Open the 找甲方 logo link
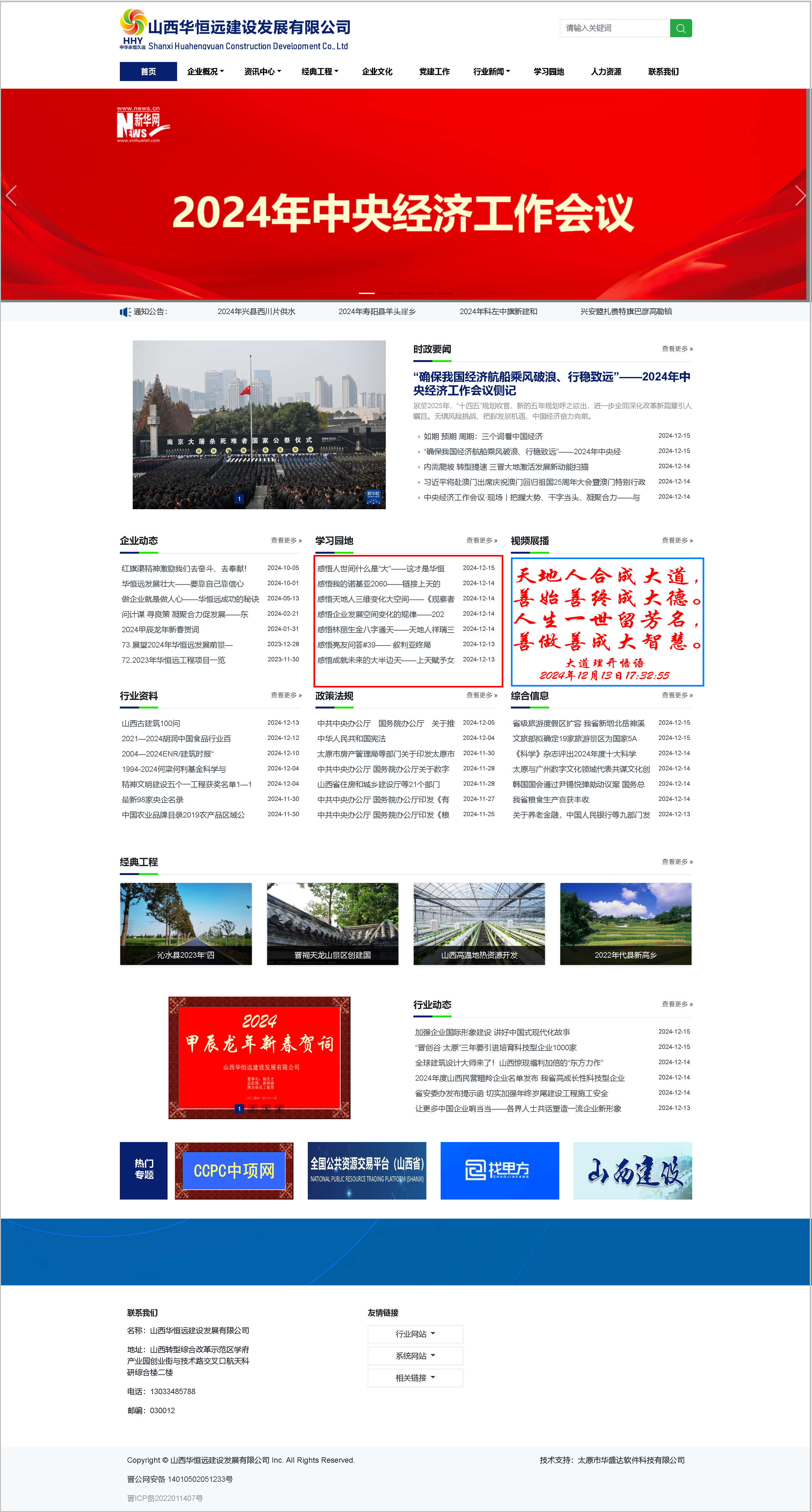This screenshot has height=1512, width=812. [x=499, y=1170]
